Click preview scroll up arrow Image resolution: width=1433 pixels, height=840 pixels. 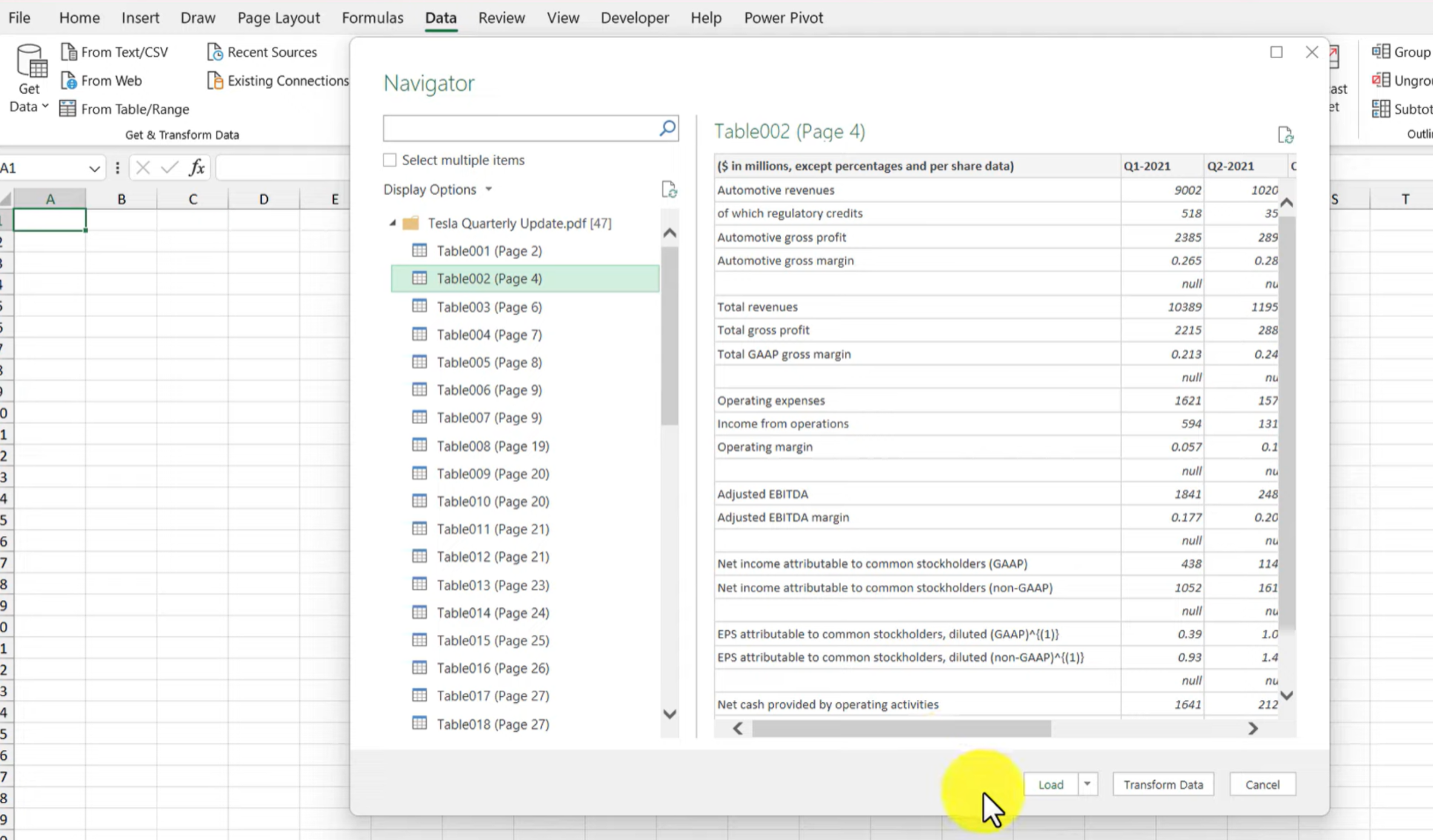1287,203
